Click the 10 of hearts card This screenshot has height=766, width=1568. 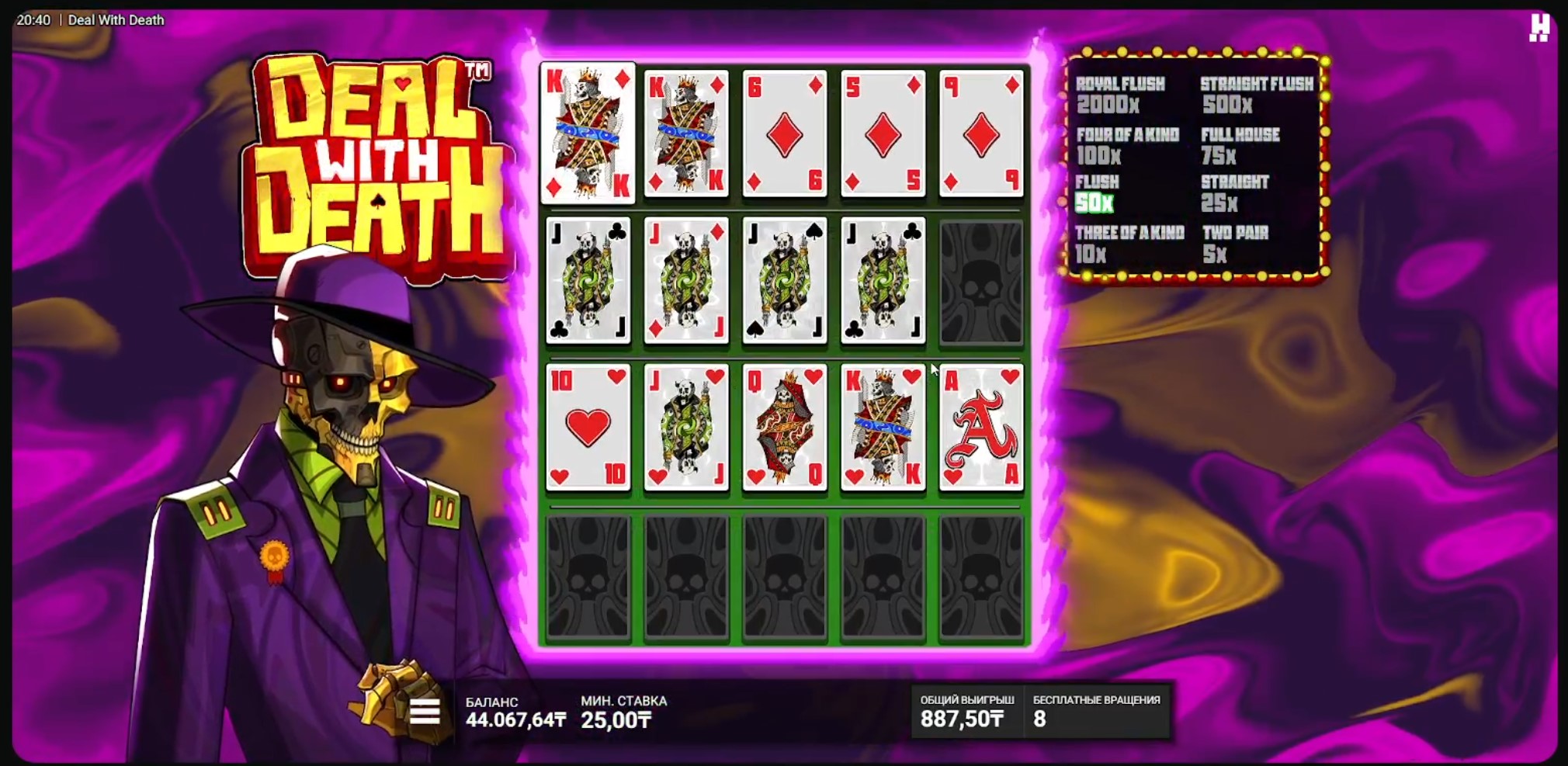(588, 428)
